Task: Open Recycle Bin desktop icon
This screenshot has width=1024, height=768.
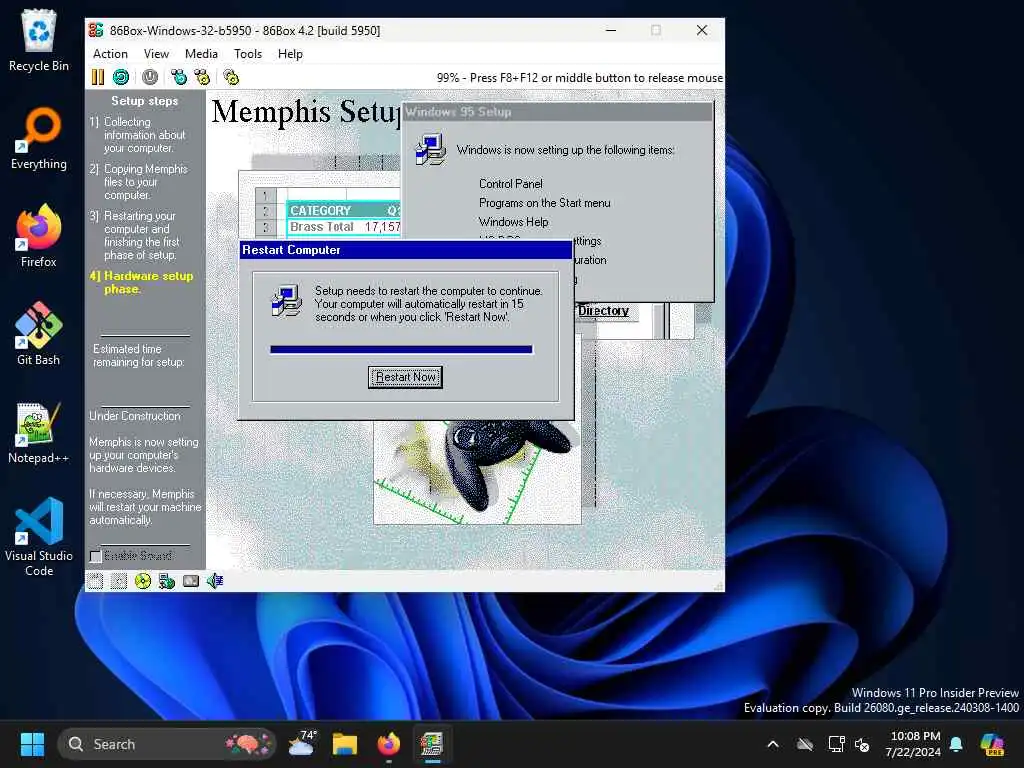Action: click(x=39, y=40)
